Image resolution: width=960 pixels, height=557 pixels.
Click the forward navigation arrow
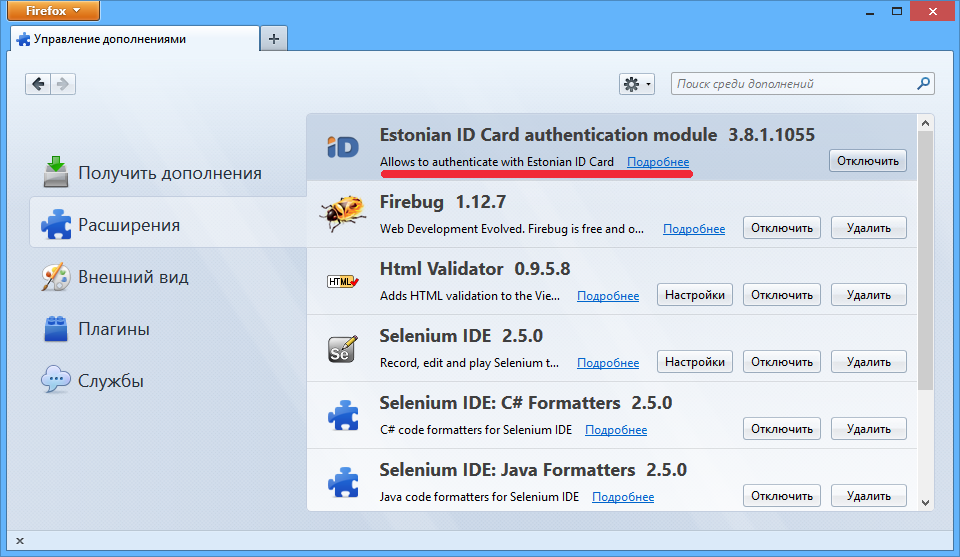tap(62, 84)
